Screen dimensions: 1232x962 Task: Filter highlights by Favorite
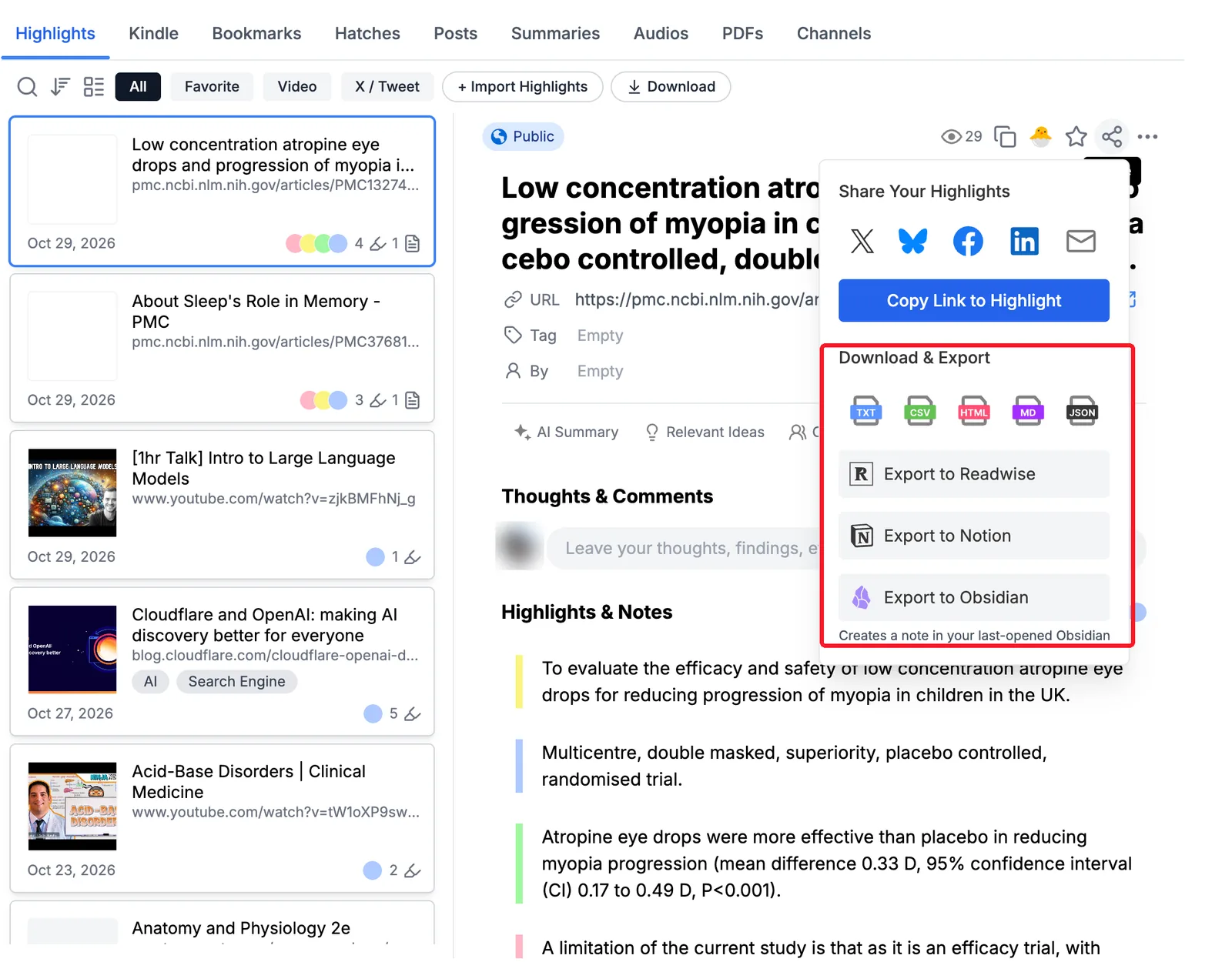tap(212, 87)
